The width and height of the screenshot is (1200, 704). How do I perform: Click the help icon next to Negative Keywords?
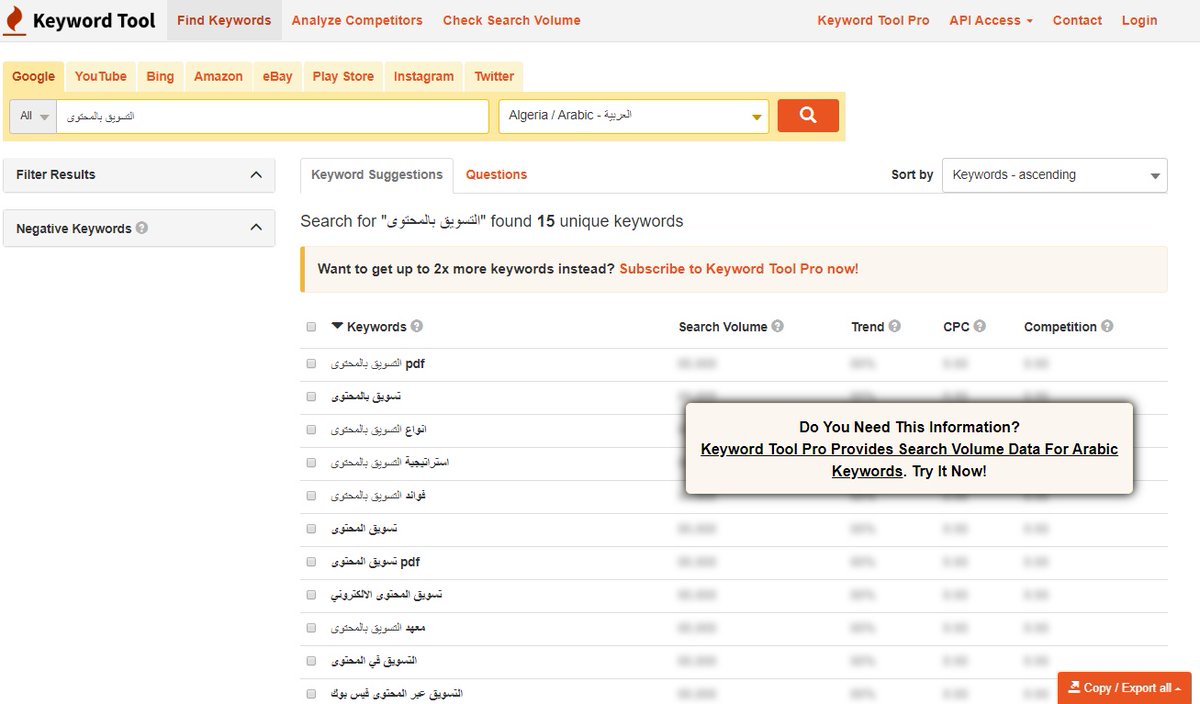142,228
